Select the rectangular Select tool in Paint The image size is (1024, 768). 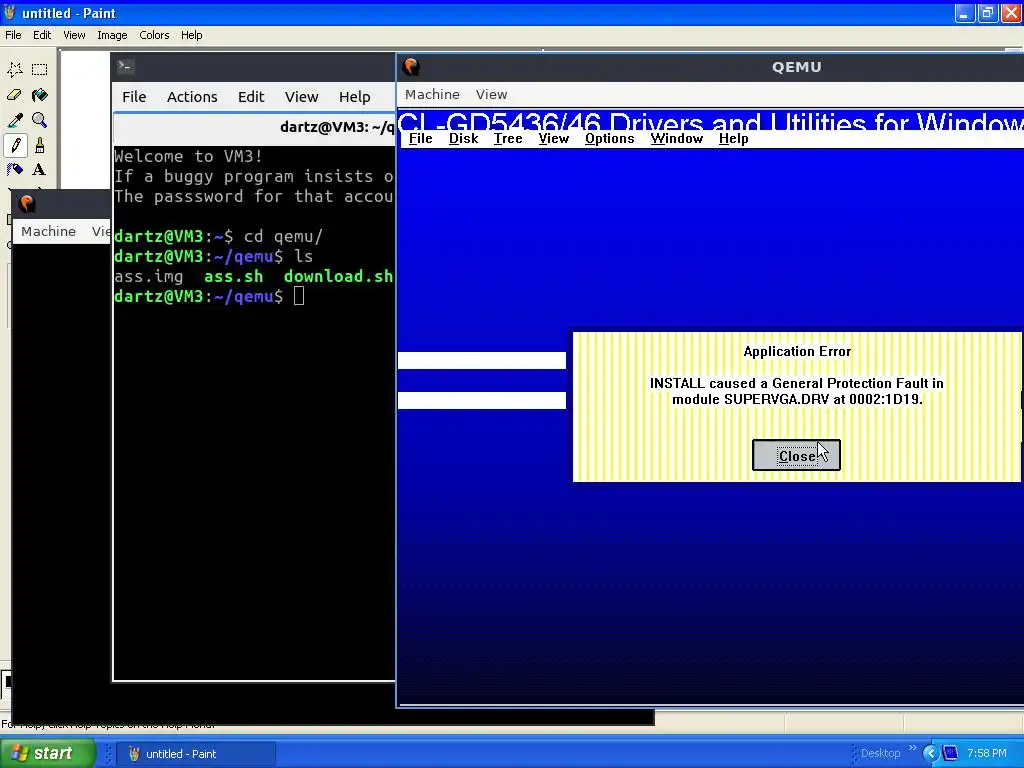[x=40, y=69]
